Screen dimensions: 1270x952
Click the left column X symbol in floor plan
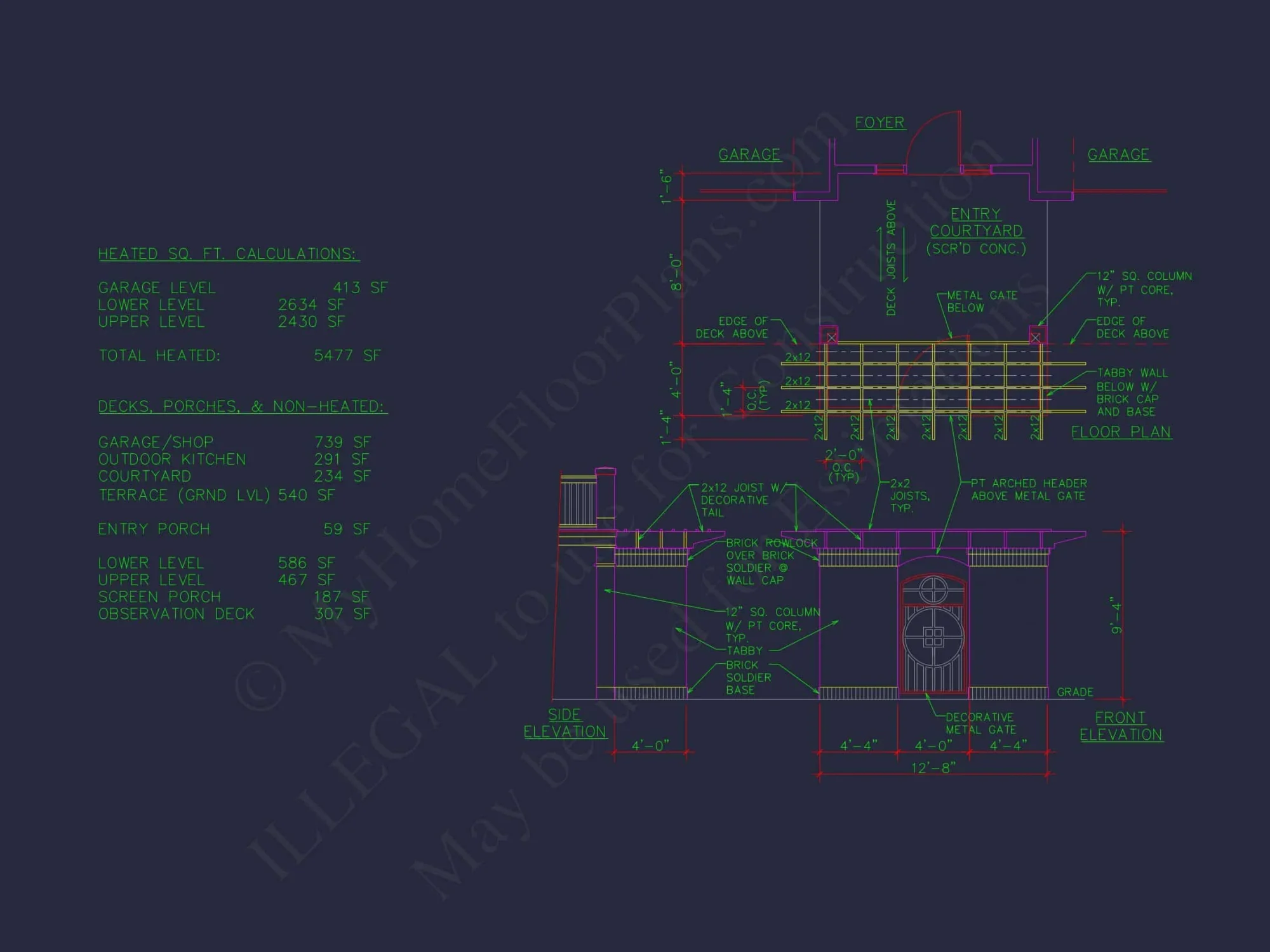(831, 337)
